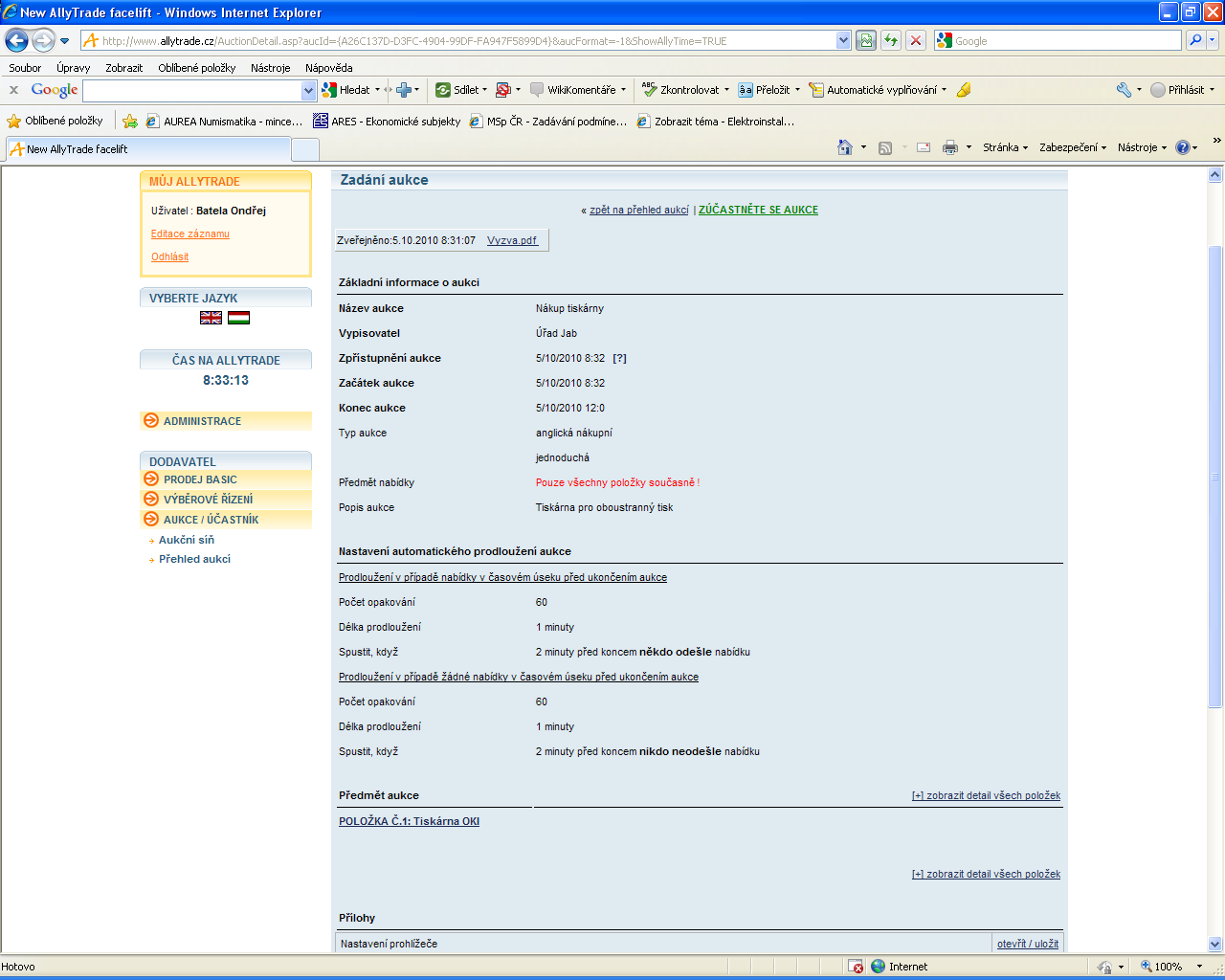
Task: Open Aukční síň sidebar link
Action: click(187, 540)
